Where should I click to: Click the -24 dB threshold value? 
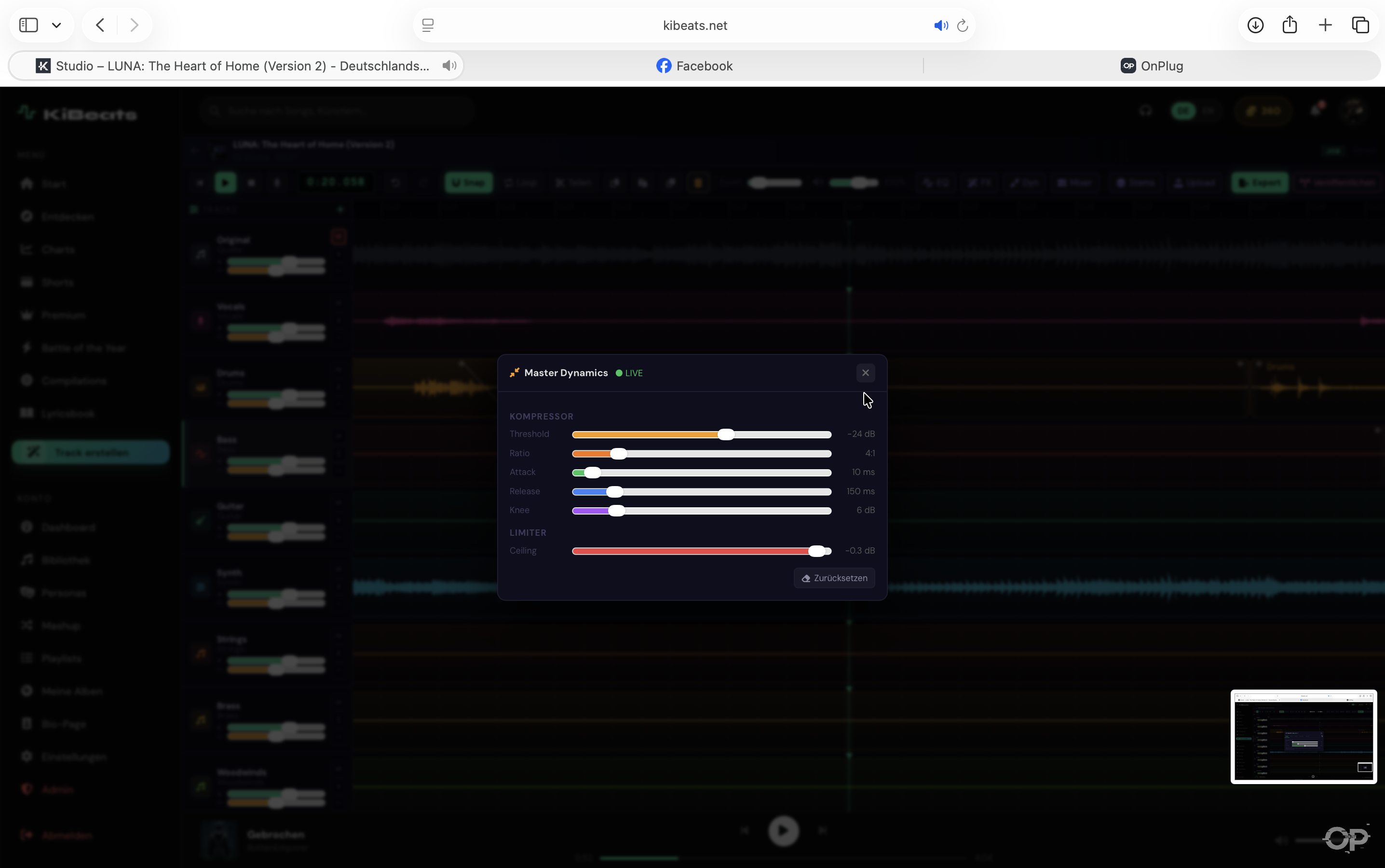[x=861, y=434]
